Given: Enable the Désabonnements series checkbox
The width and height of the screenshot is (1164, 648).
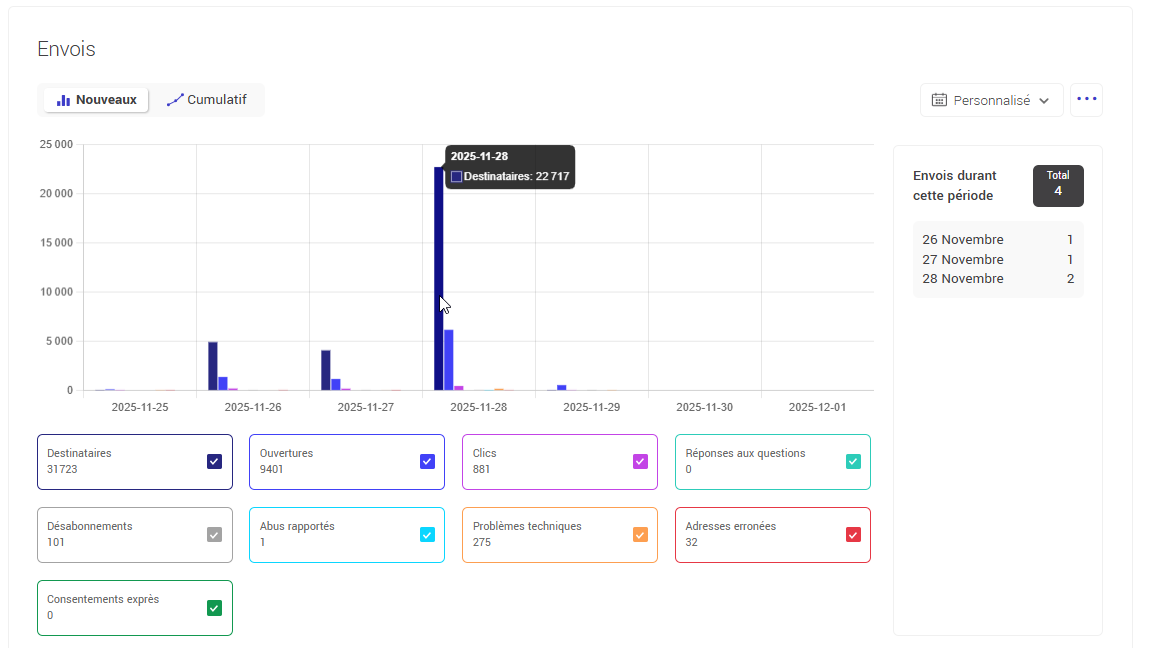Looking at the screenshot, I should pyautogui.click(x=214, y=534).
